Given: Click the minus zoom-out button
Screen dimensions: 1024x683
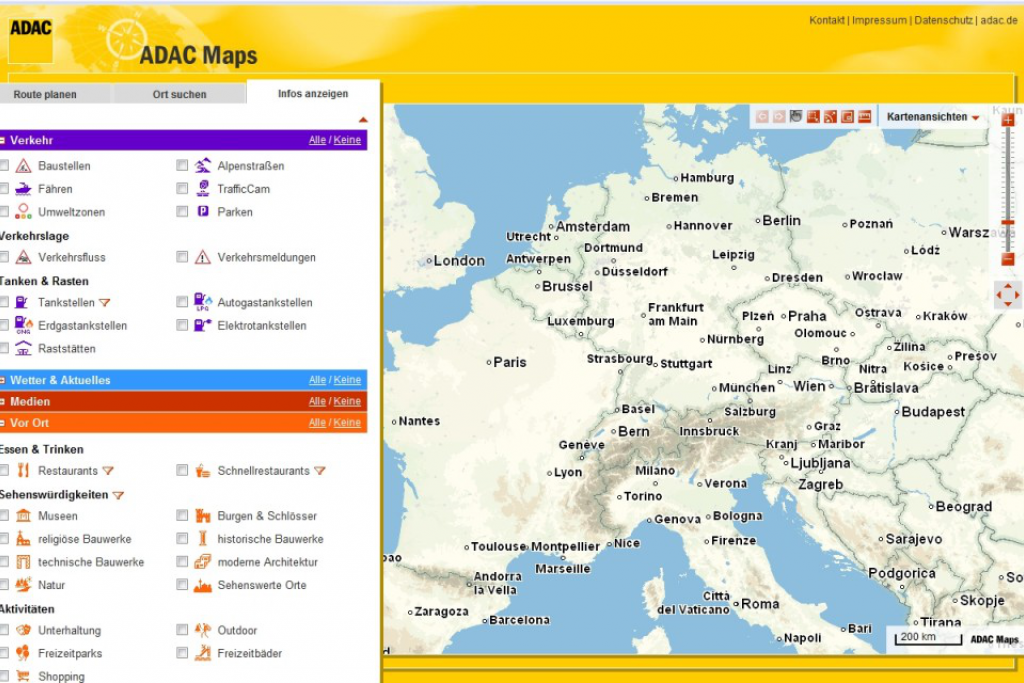Looking at the screenshot, I should pos(1007,259).
